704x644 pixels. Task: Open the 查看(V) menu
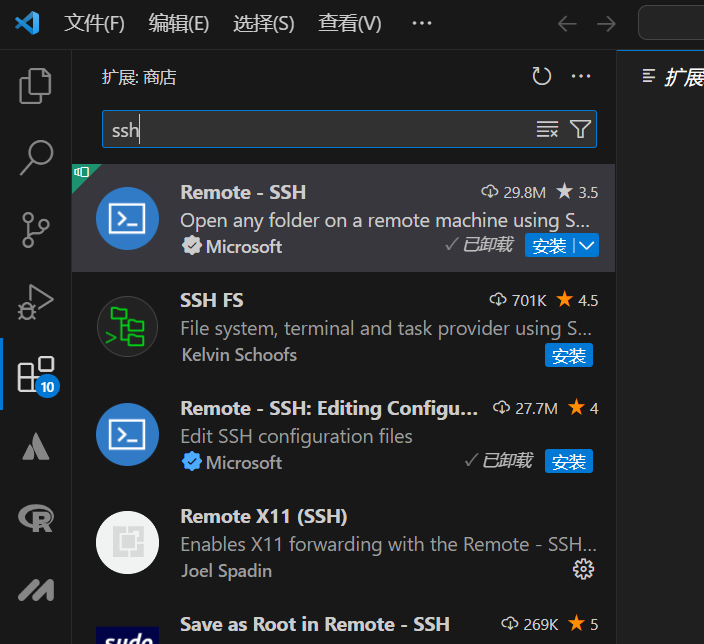pos(350,23)
